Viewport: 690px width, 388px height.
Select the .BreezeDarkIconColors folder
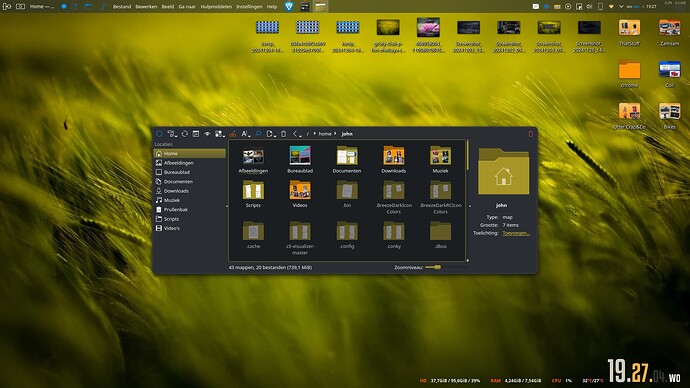(394, 190)
